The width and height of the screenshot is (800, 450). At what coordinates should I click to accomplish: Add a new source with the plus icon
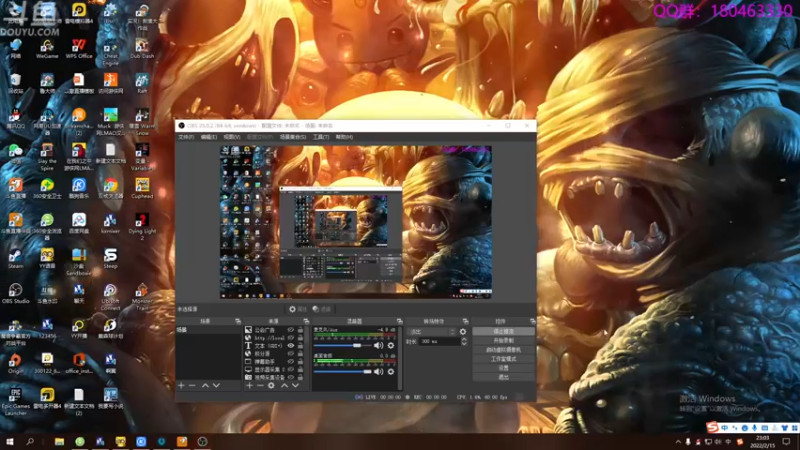[x=249, y=385]
